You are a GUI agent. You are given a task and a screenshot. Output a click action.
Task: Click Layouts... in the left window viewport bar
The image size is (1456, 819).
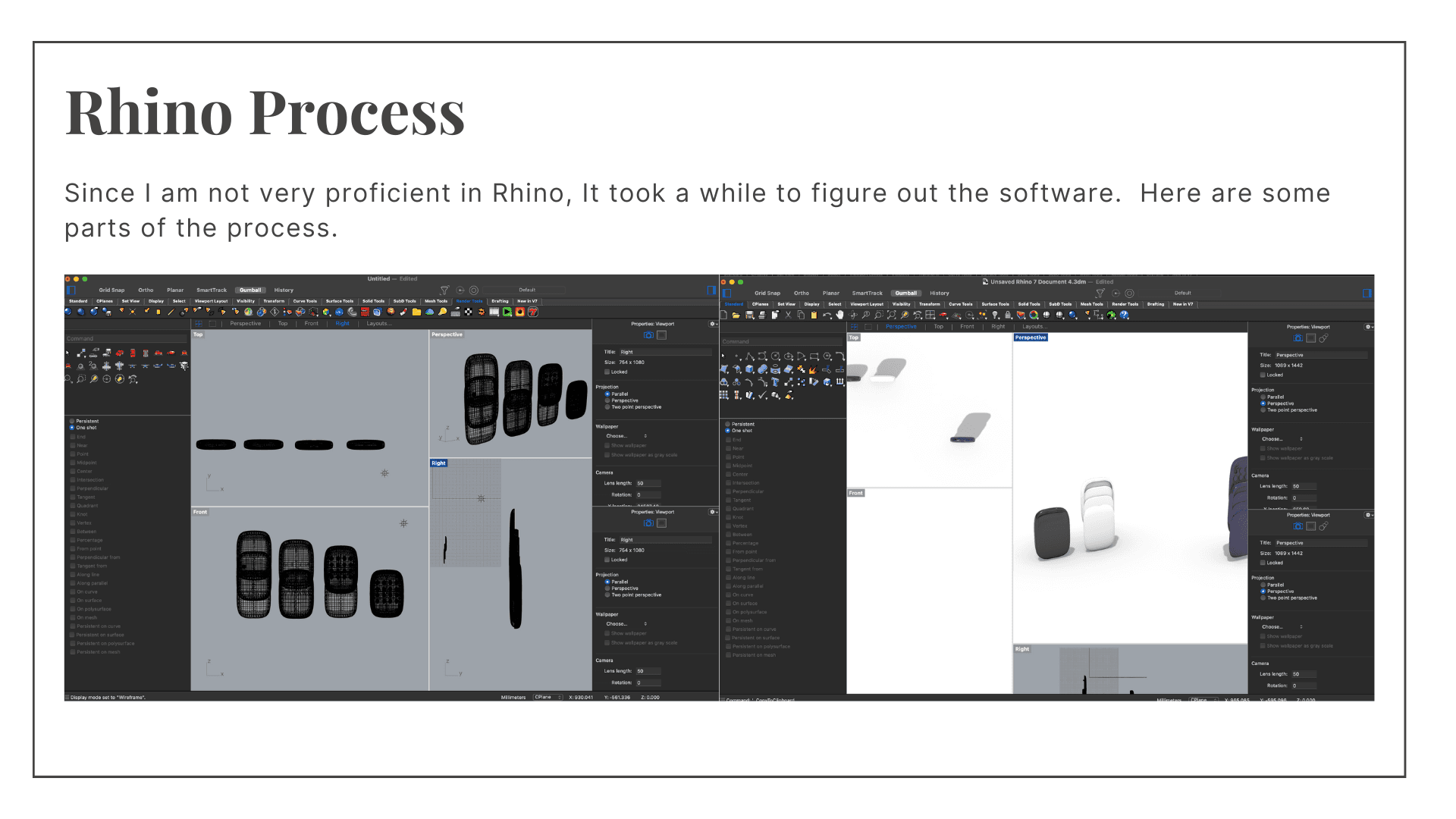point(378,324)
